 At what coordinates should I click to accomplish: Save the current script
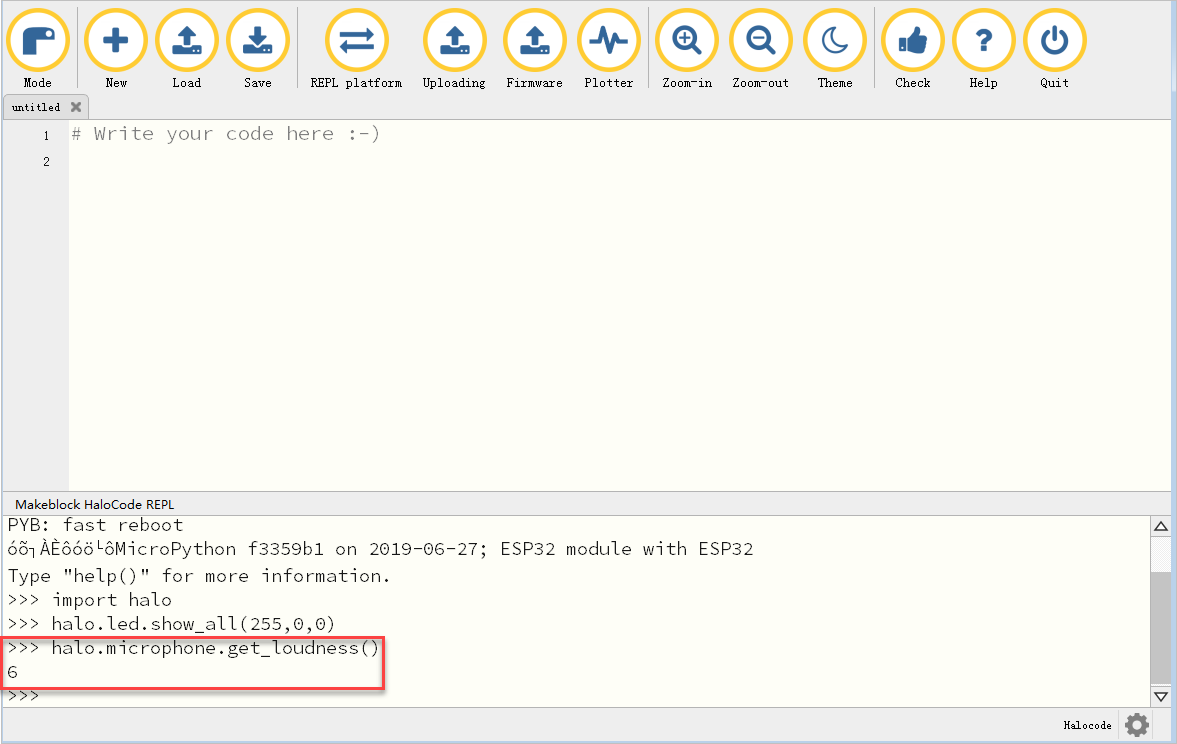(257, 41)
